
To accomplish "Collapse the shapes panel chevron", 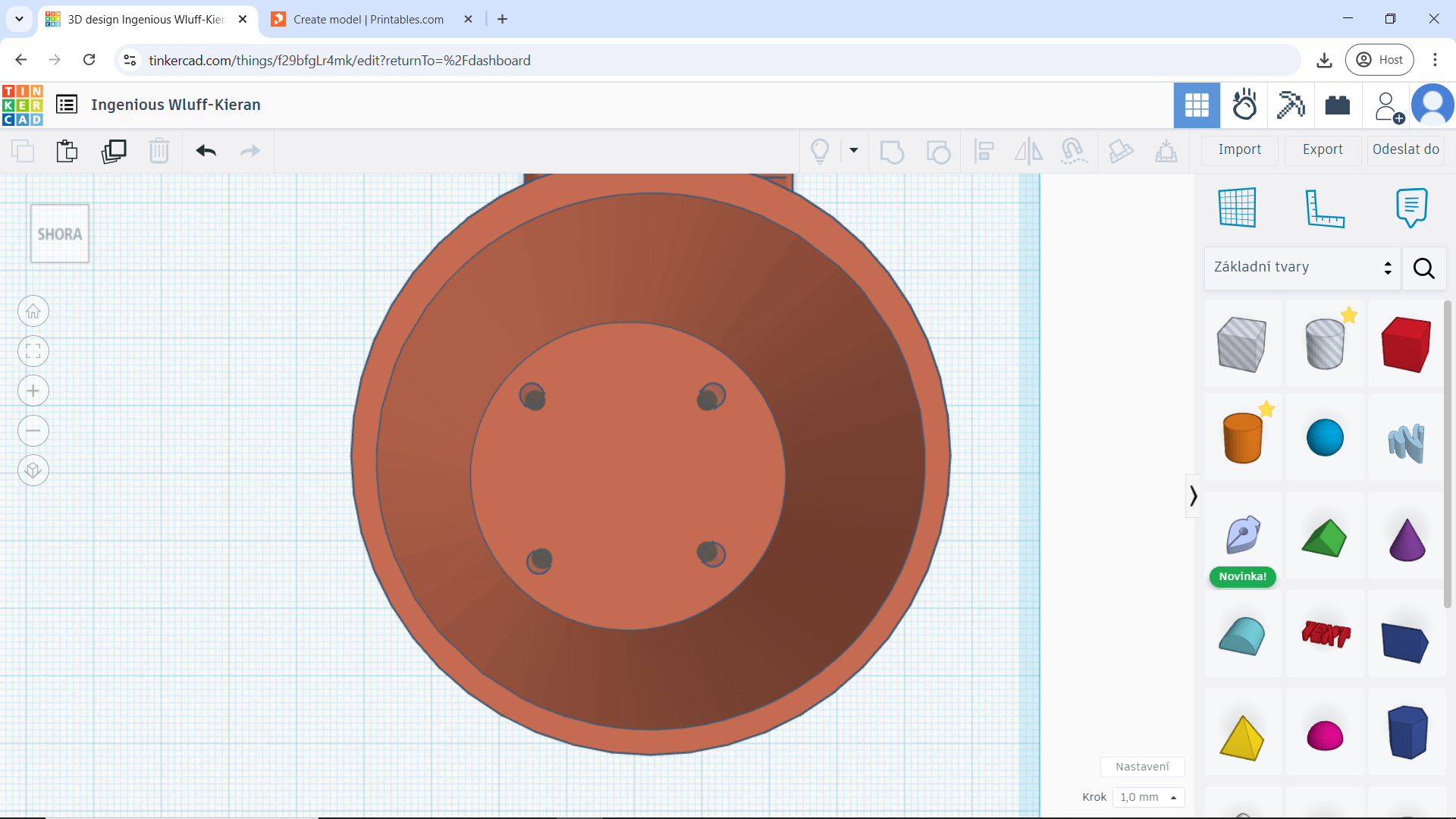I will coord(1193,496).
